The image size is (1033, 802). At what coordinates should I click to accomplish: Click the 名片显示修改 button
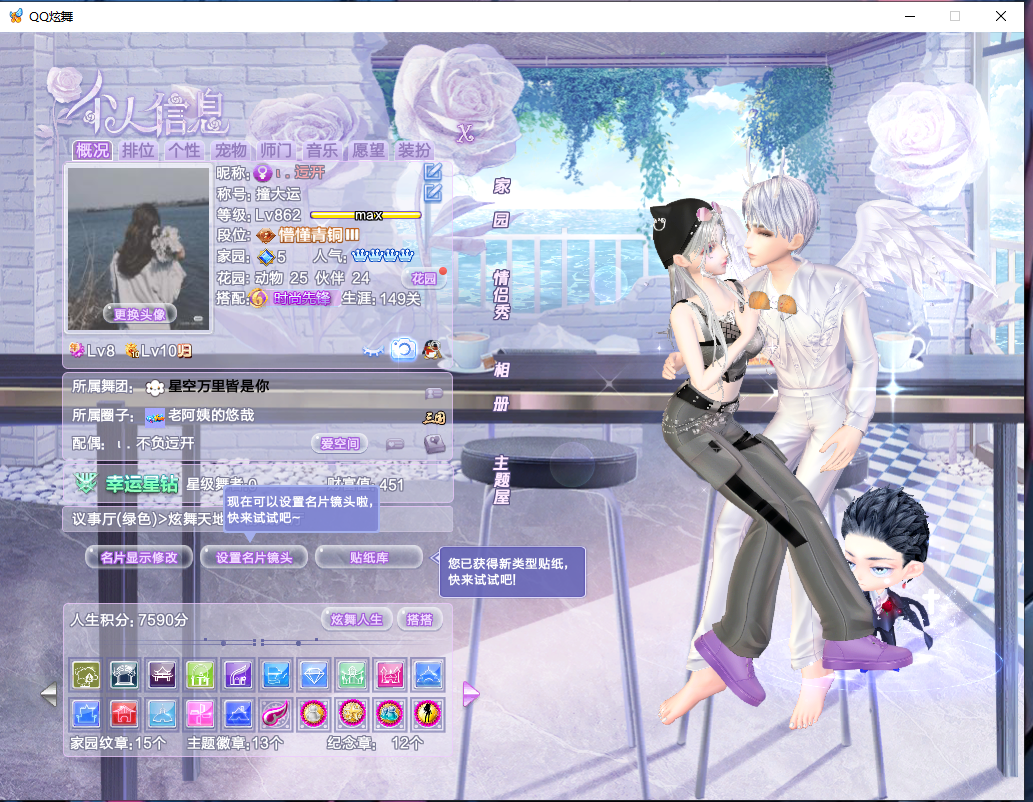(139, 558)
